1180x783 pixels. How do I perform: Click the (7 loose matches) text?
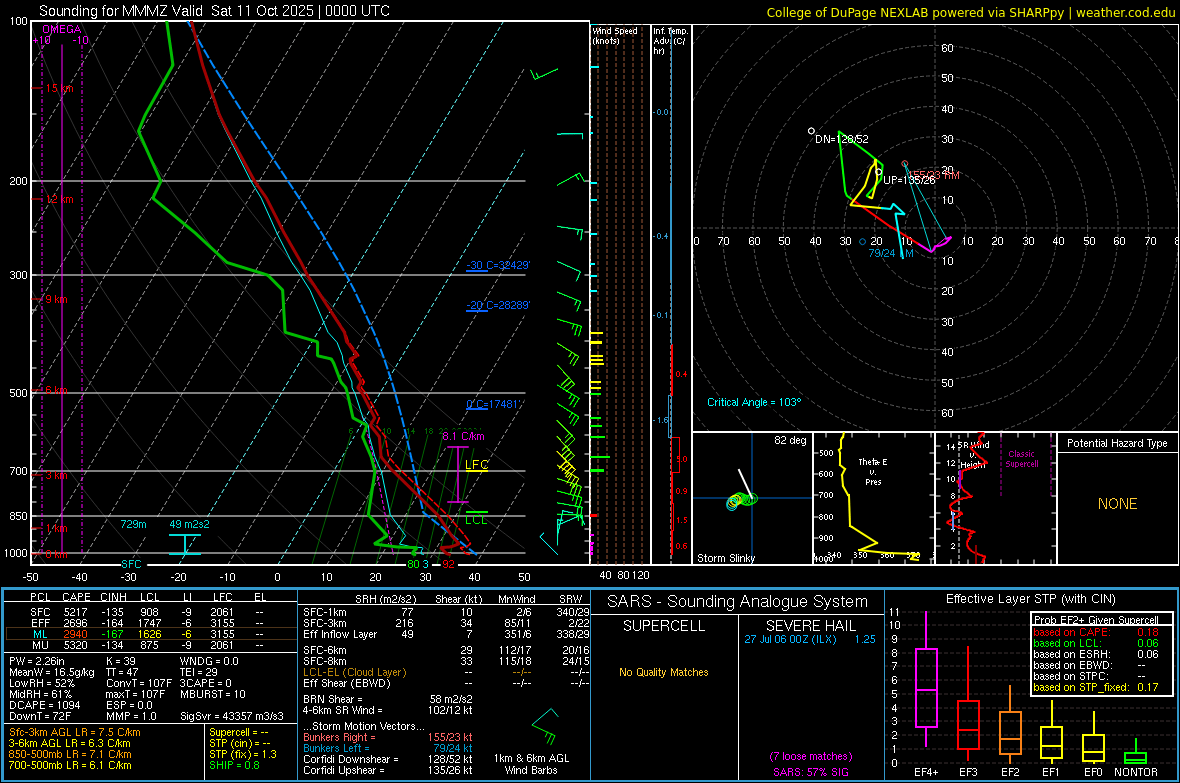(810, 756)
